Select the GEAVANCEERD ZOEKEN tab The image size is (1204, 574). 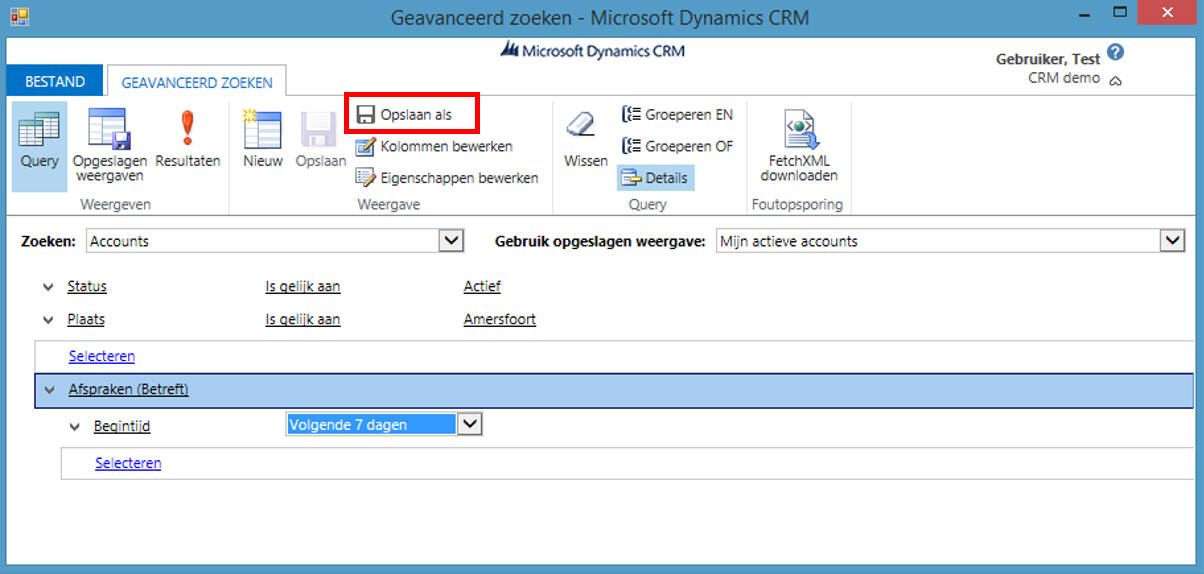197,83
